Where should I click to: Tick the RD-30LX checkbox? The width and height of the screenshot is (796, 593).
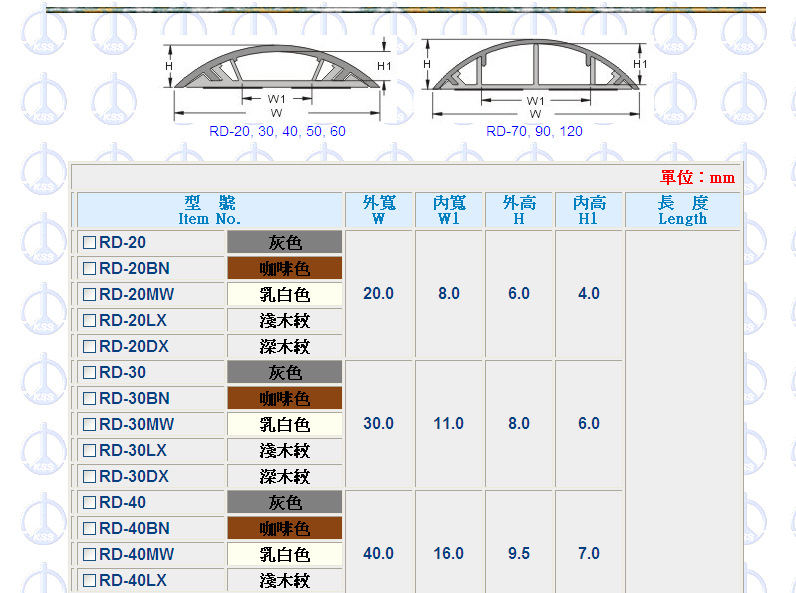coord(89,450)
